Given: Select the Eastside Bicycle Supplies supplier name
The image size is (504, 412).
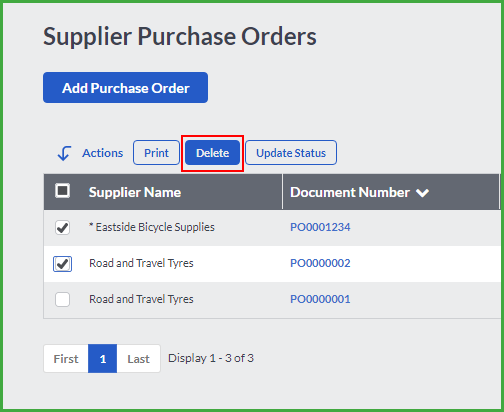Looking at the screenshot, I should (x=152, y=227).
